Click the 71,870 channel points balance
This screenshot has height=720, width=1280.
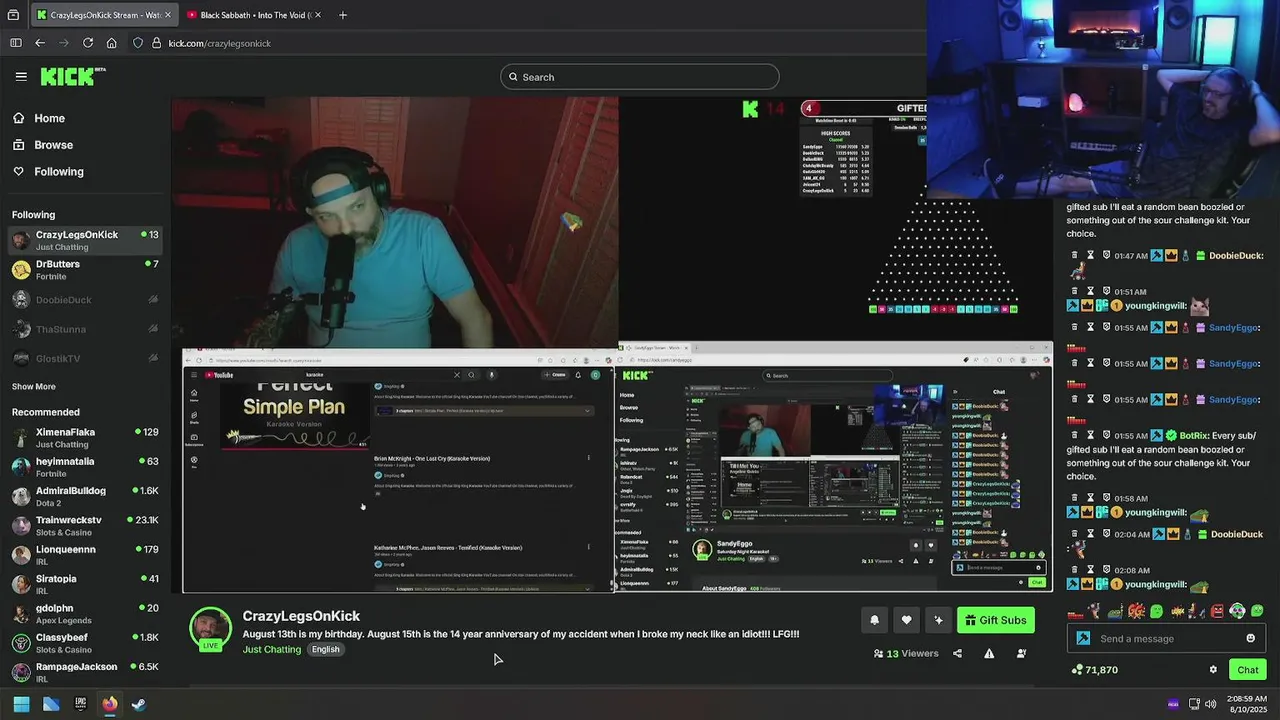coord(1094,670)
